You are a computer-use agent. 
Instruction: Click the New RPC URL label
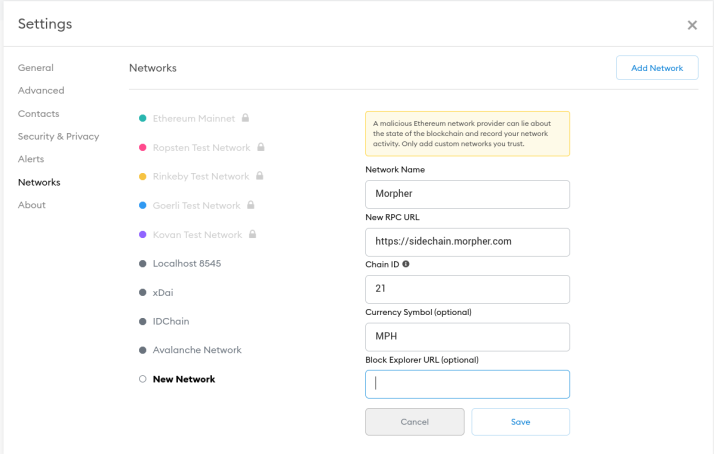click(392, 217)
